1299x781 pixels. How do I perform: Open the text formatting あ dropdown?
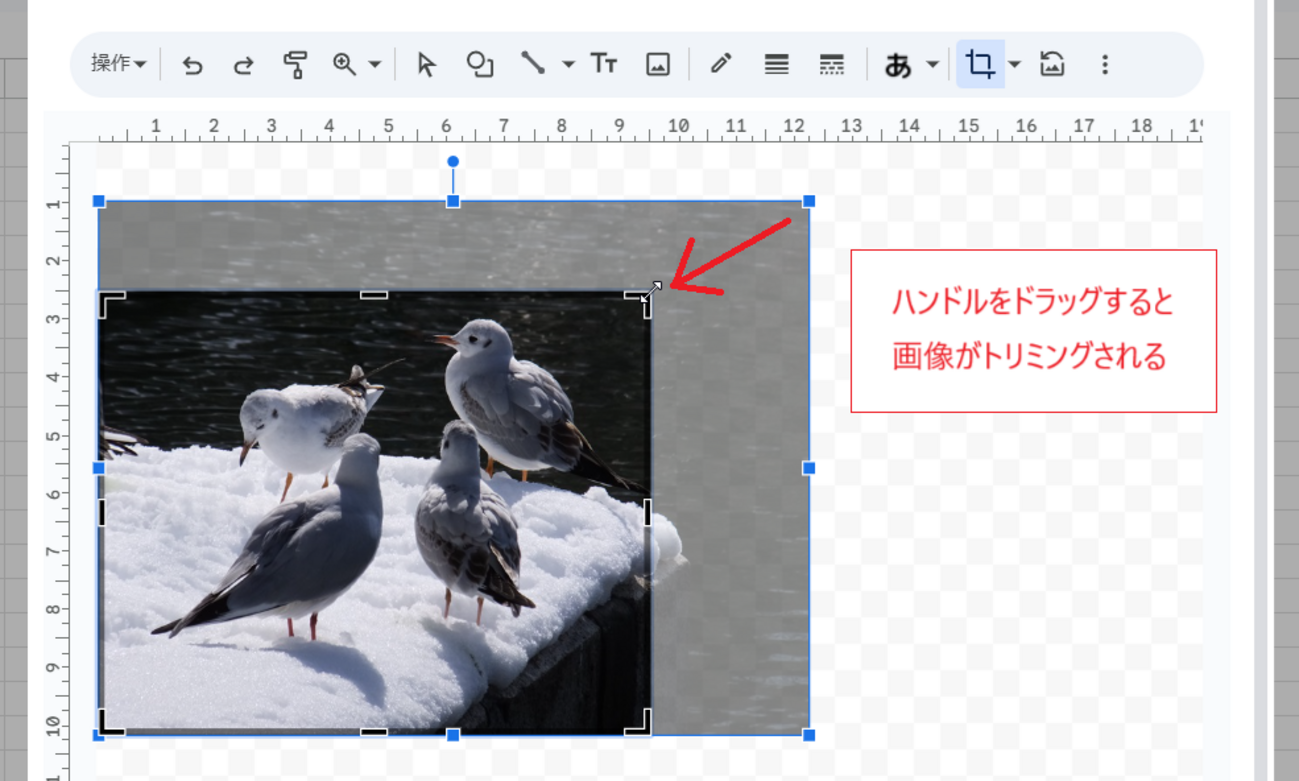[930, 63]
